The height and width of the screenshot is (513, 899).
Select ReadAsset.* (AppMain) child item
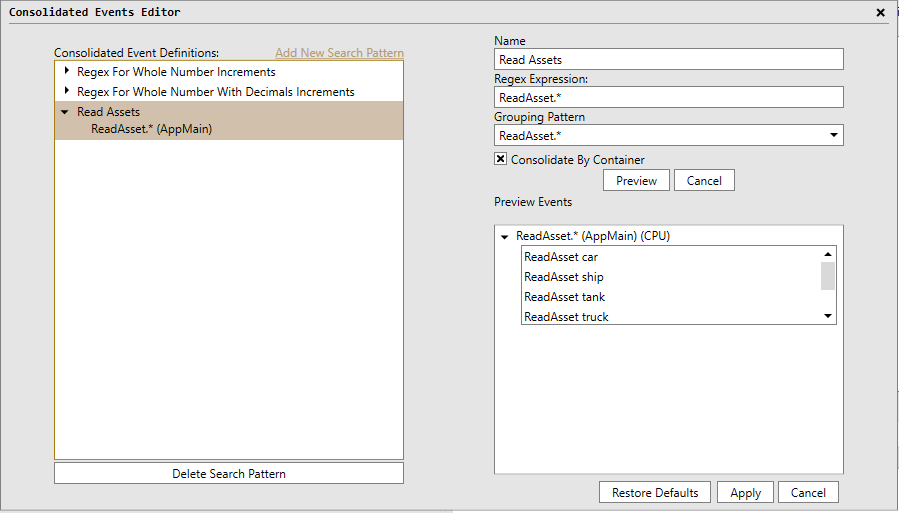[151, 129]
